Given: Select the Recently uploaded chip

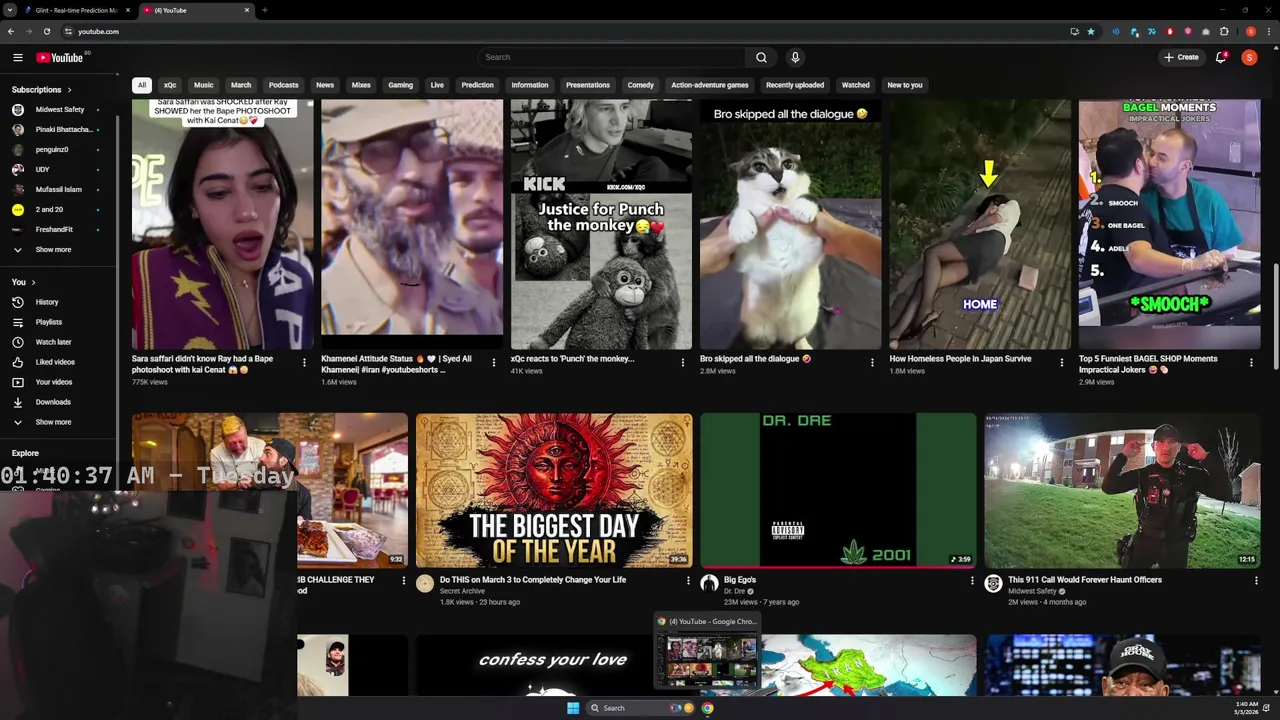Looking at the screenshot, I should click(x=795, y=85).
